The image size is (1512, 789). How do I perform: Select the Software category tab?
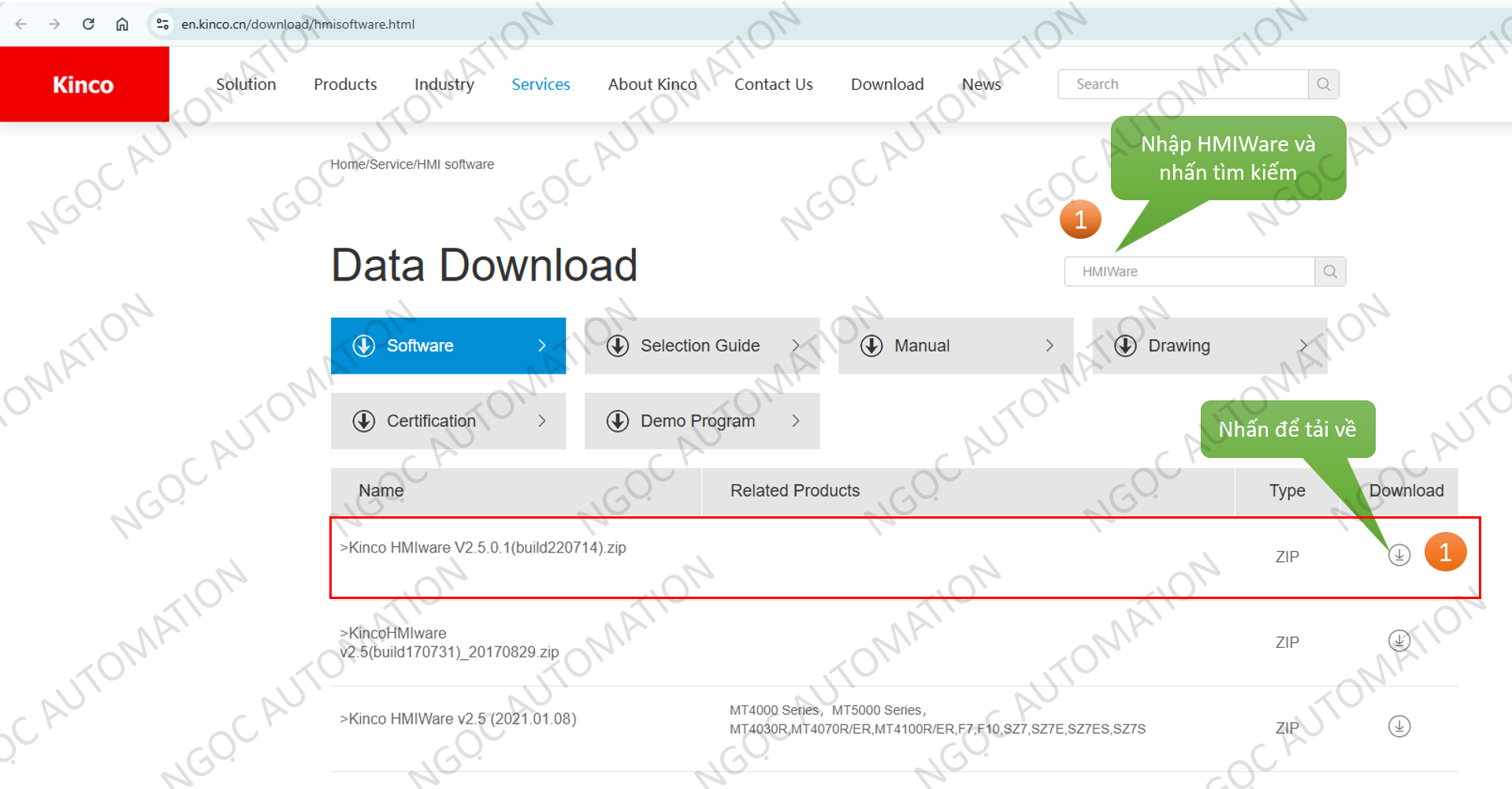[448, 345]
